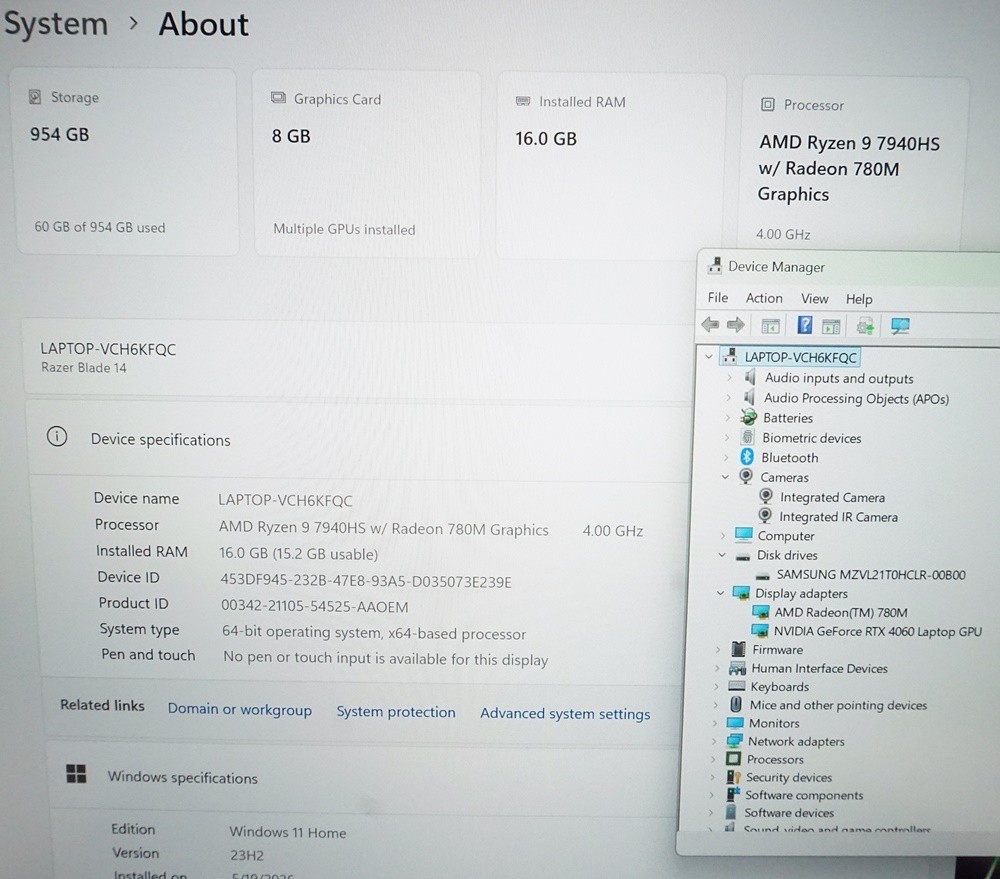Expand the Processors node arrow
The height and width of the screenshot is (879, 1000).
713,759
